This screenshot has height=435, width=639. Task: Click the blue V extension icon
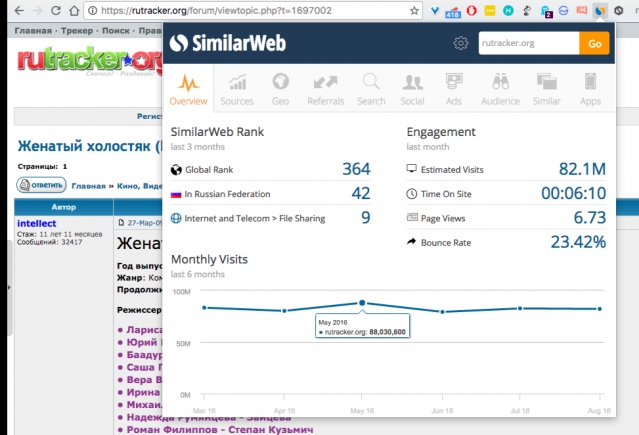[x=435, y=11]
